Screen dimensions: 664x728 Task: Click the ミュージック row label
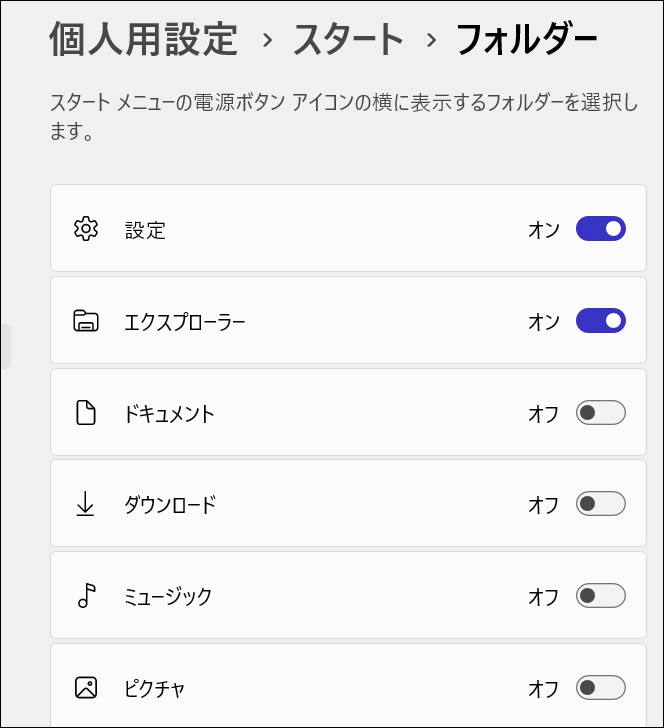click(x=168, y=598)
